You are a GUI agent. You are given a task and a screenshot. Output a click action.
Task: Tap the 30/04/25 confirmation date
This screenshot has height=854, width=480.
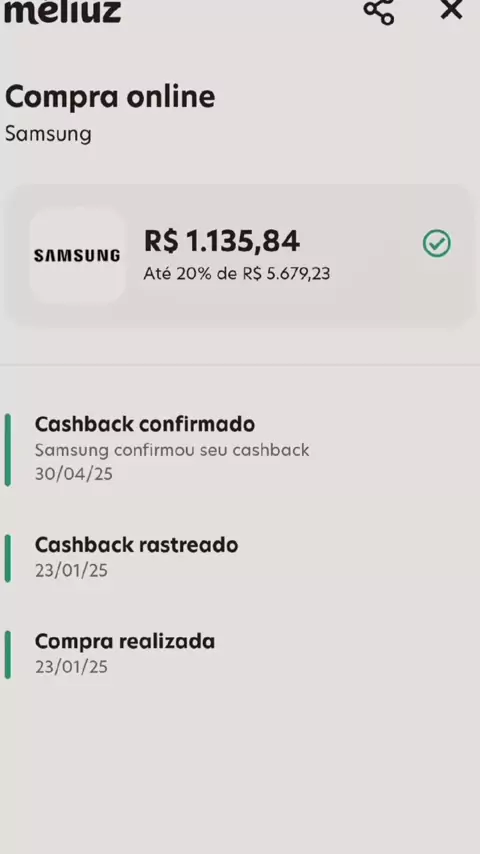coord(74,474)
